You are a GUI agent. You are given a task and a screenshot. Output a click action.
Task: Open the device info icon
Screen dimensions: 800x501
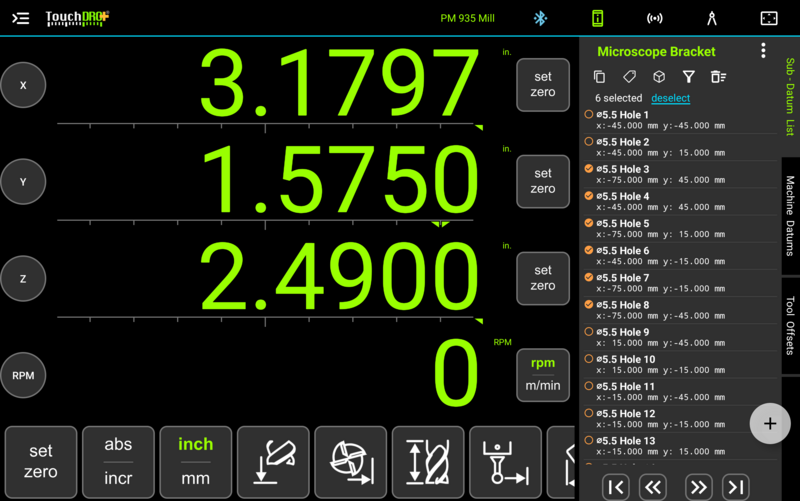[597, 18]
